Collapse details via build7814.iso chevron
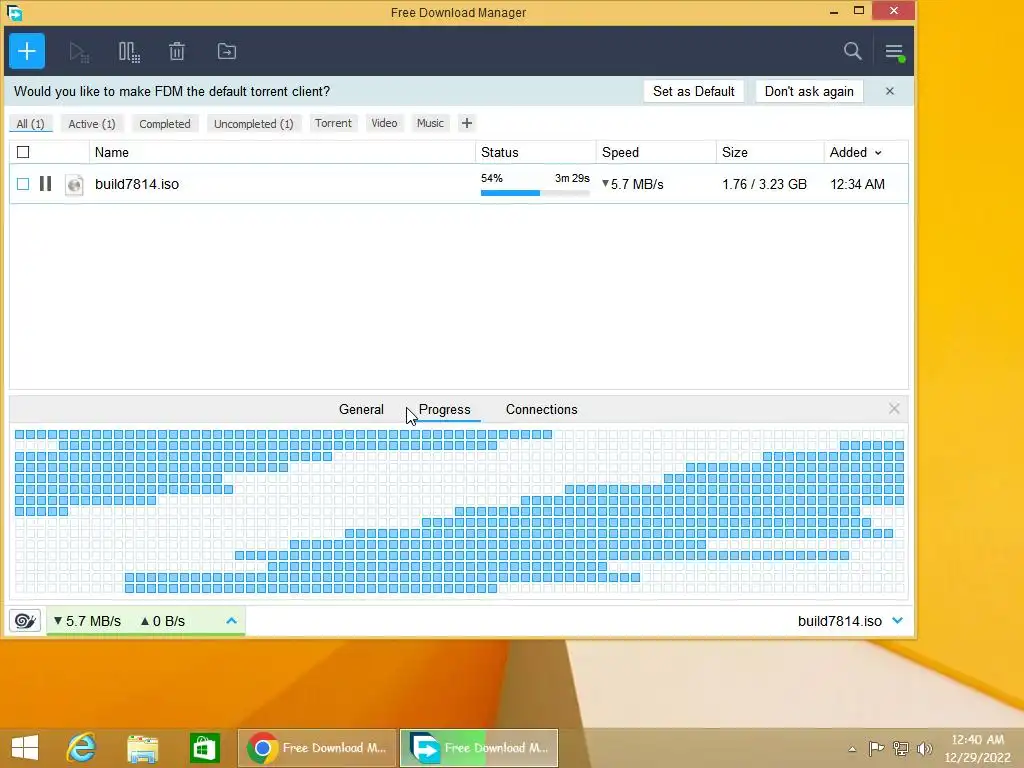The image size is (1024, 768). (x=897, y=620)
